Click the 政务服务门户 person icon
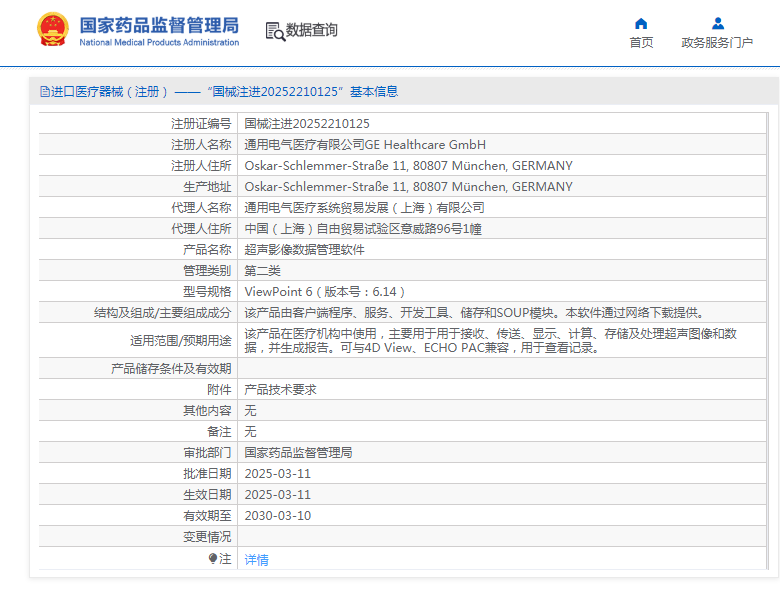Image resolution: width=780 pixels, height=592 pixels. (717, 23)
